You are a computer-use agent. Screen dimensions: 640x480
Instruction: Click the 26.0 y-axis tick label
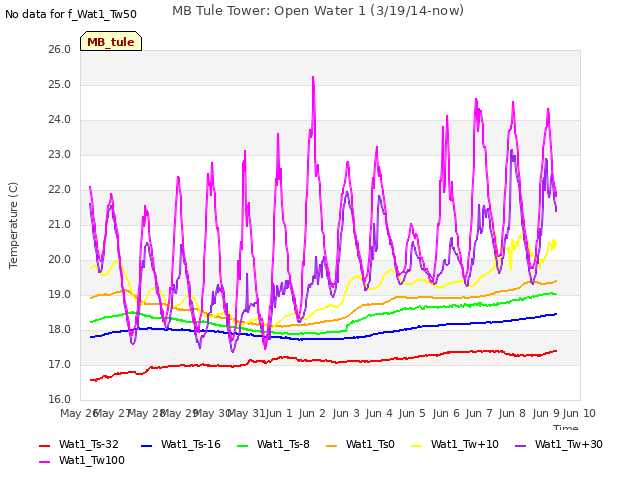(60, 49)
